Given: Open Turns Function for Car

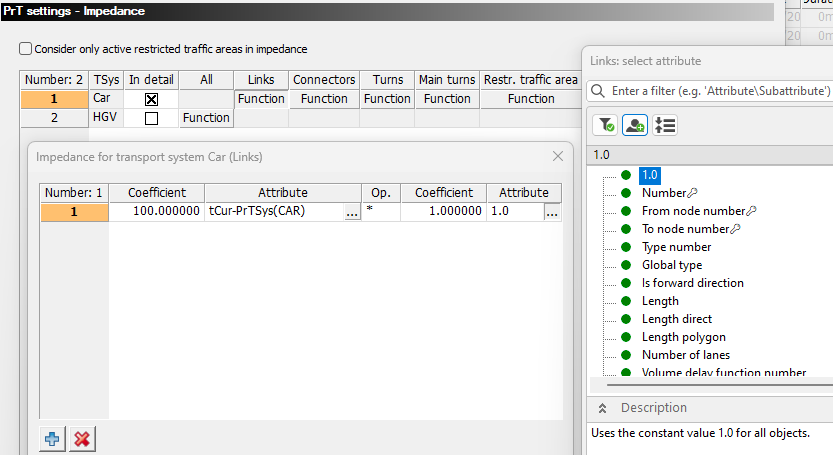Looking at the screenshot, I should tap(387, 99).
